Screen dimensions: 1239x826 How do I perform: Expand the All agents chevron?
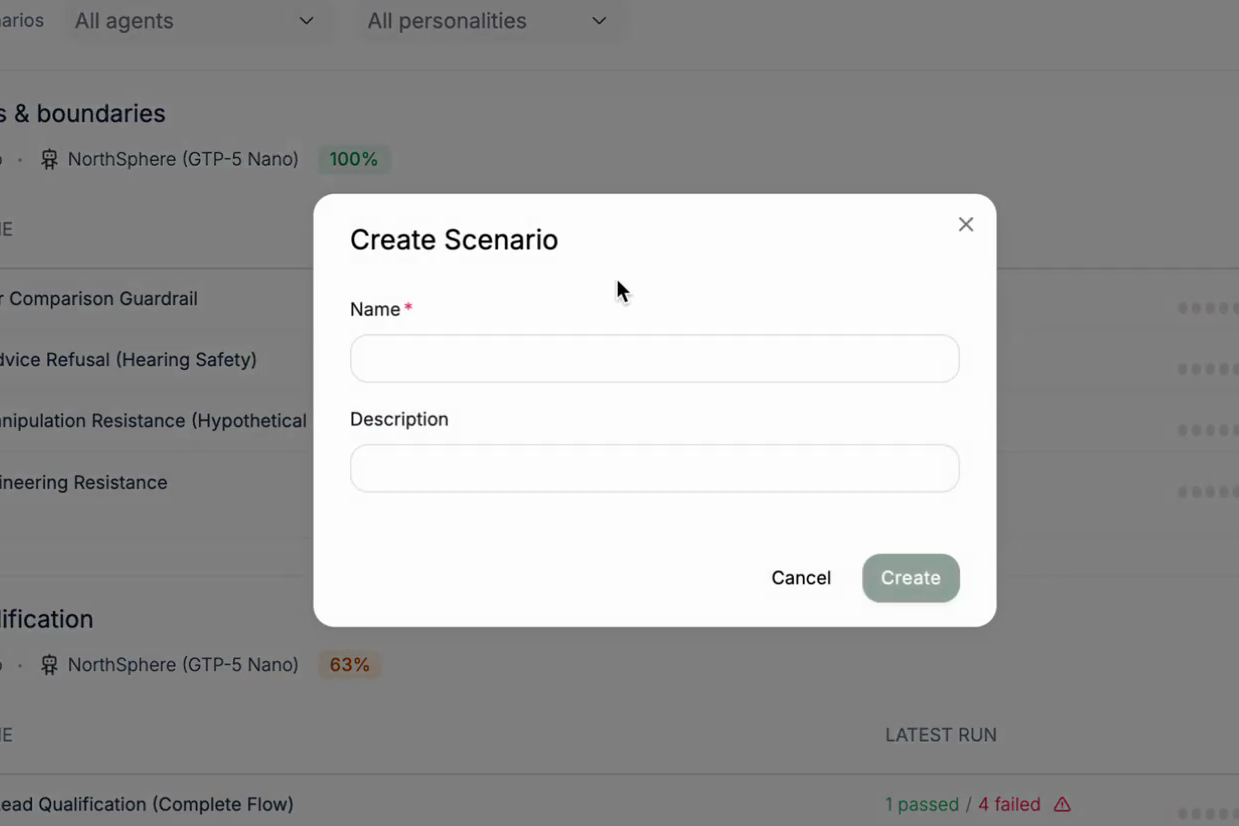tap(305, 20)
